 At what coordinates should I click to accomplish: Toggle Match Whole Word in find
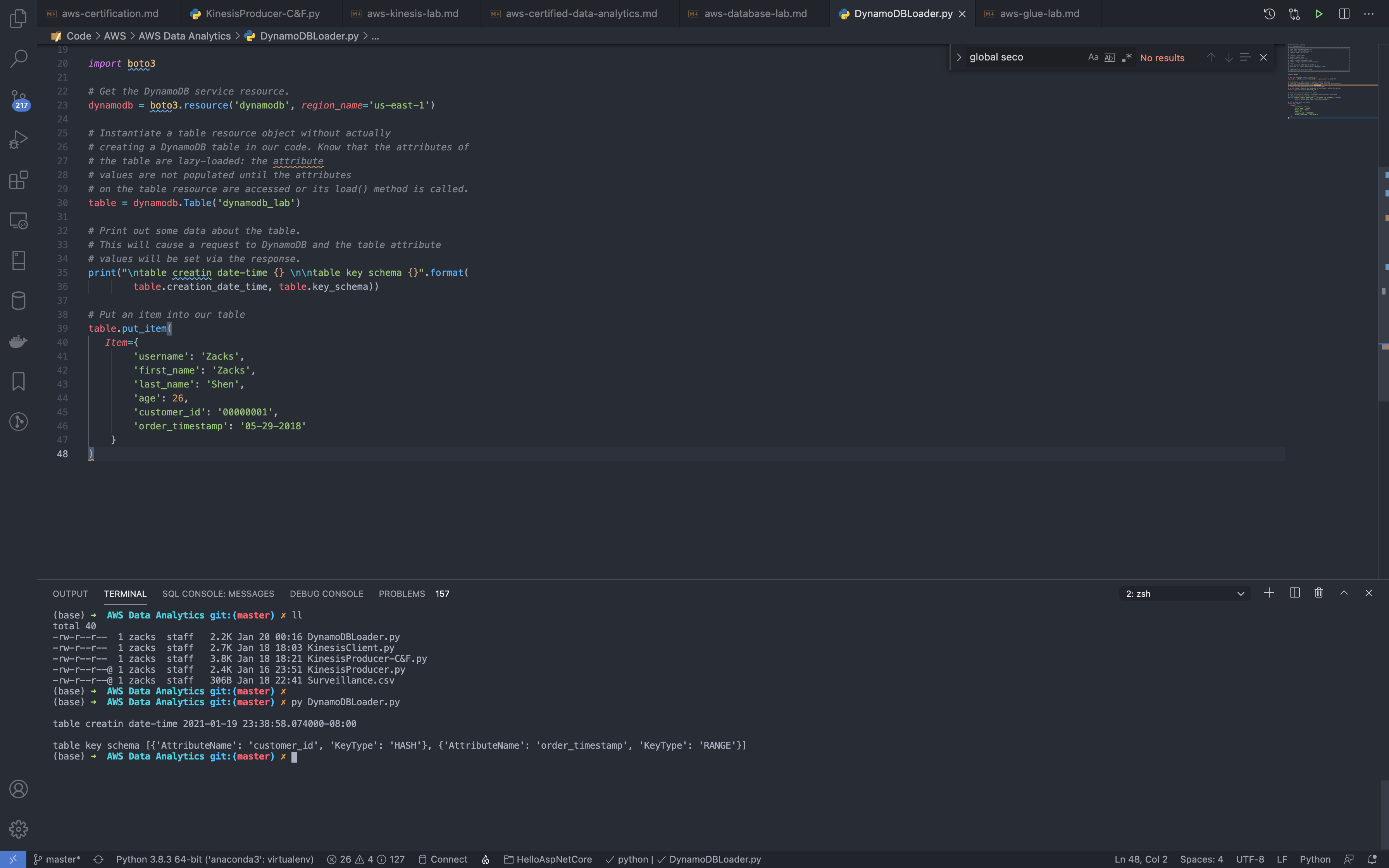point(1110,57)
